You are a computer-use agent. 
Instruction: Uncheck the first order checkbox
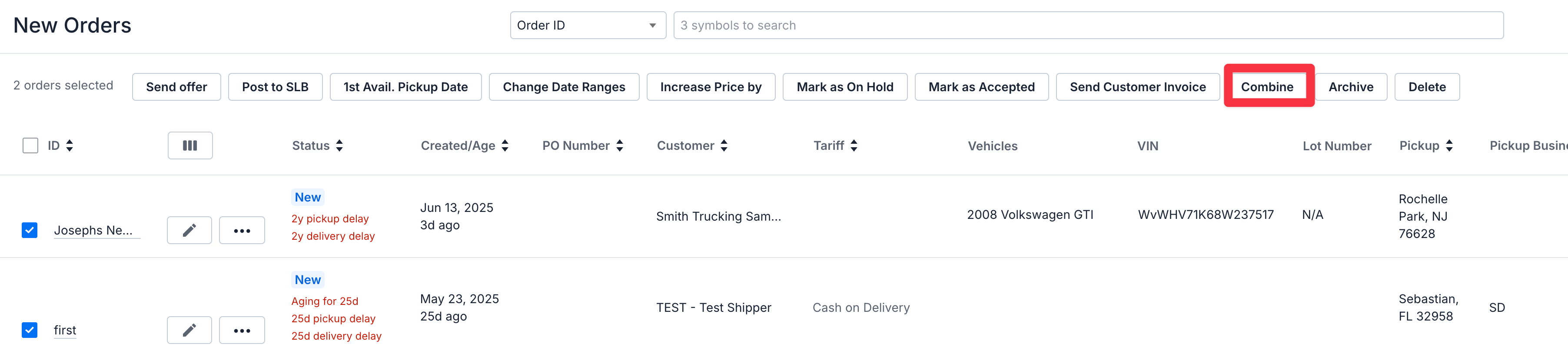(x=30, y=330)
